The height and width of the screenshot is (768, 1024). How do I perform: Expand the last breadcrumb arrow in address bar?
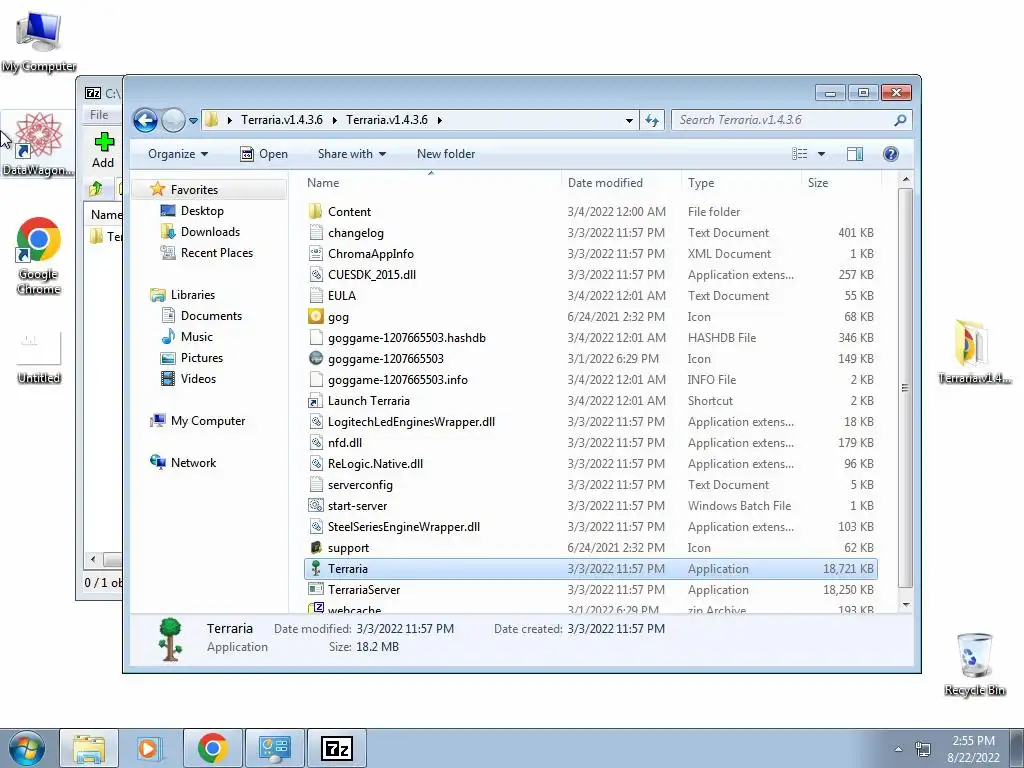pyautogui.click(x=440, y=120)
